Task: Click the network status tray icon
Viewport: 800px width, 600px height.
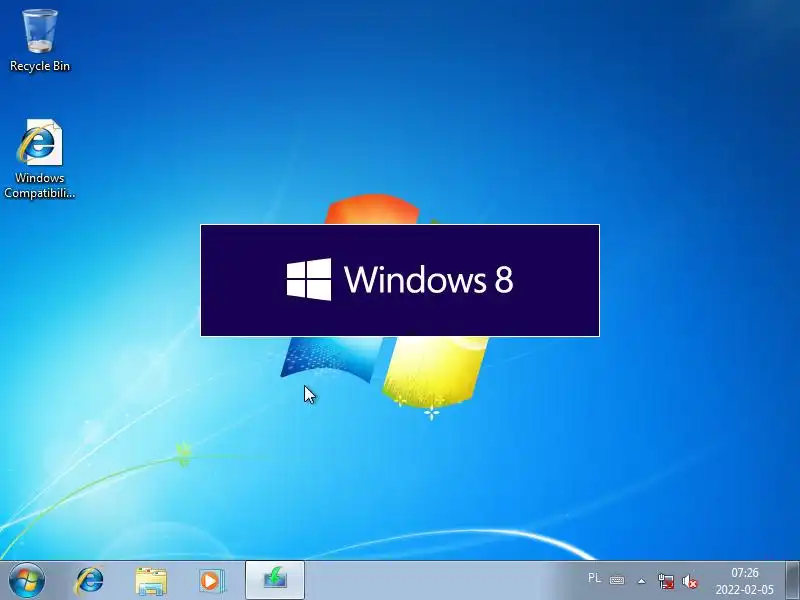Action: pos(666,581)
